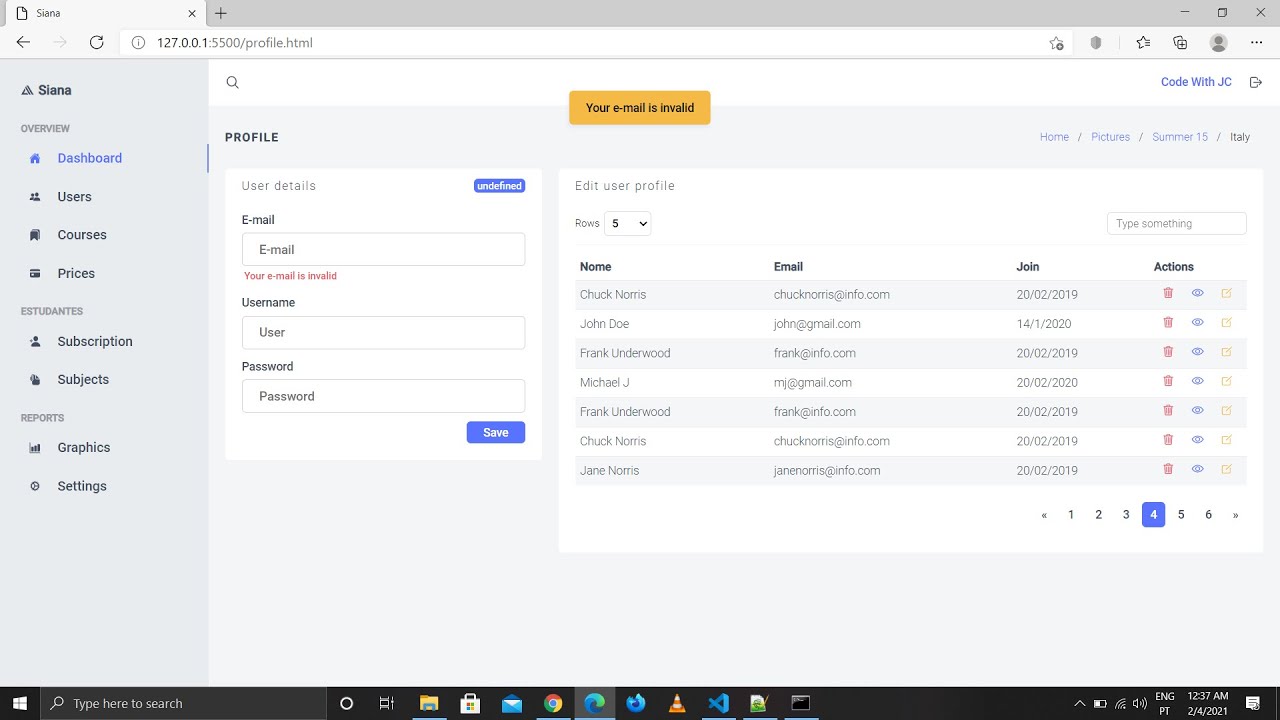Image resolution: width=1280 pixels, height=720 pixels.
Task: Click the Courses book icon in sidebar
Action: click(x=35, y=235)
